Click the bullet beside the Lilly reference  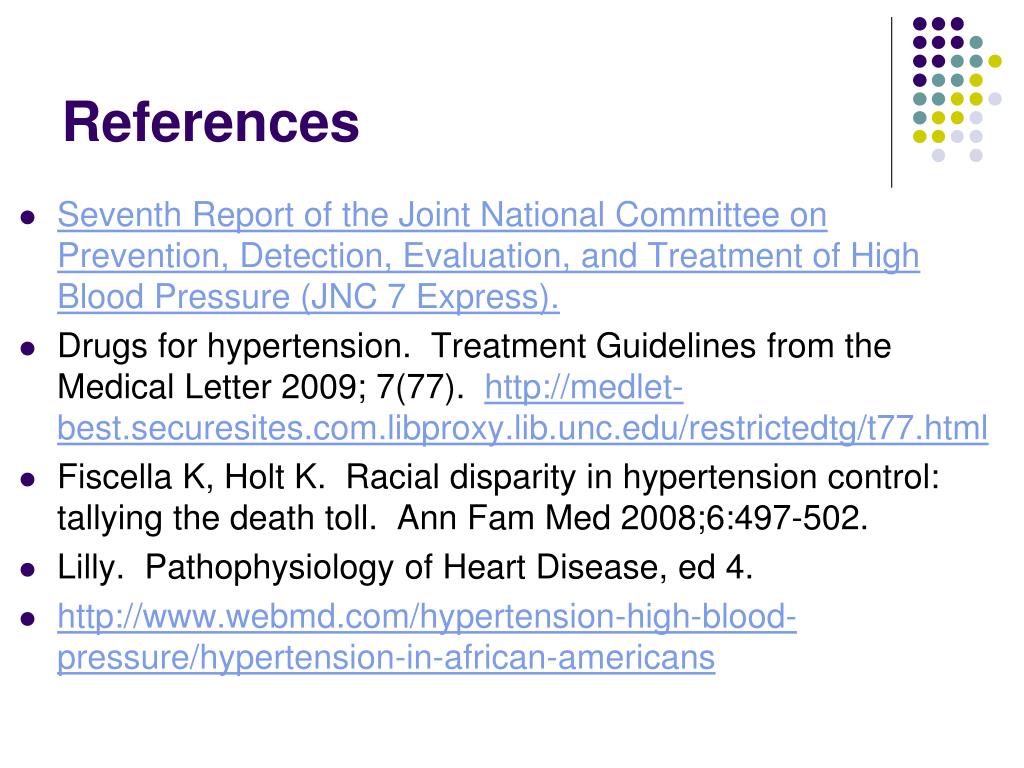[x=29, y=569]
